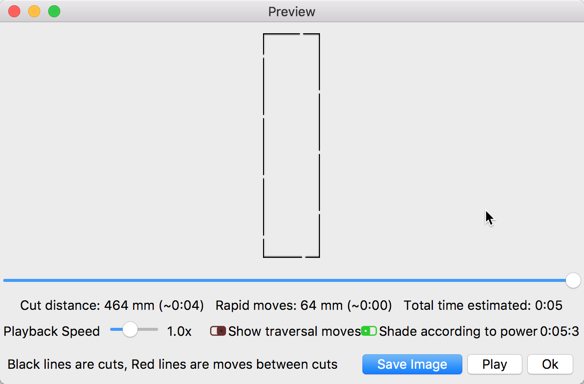Confirm with the Ok button
The height and width of the screenshot is (384, 584).
550,364
